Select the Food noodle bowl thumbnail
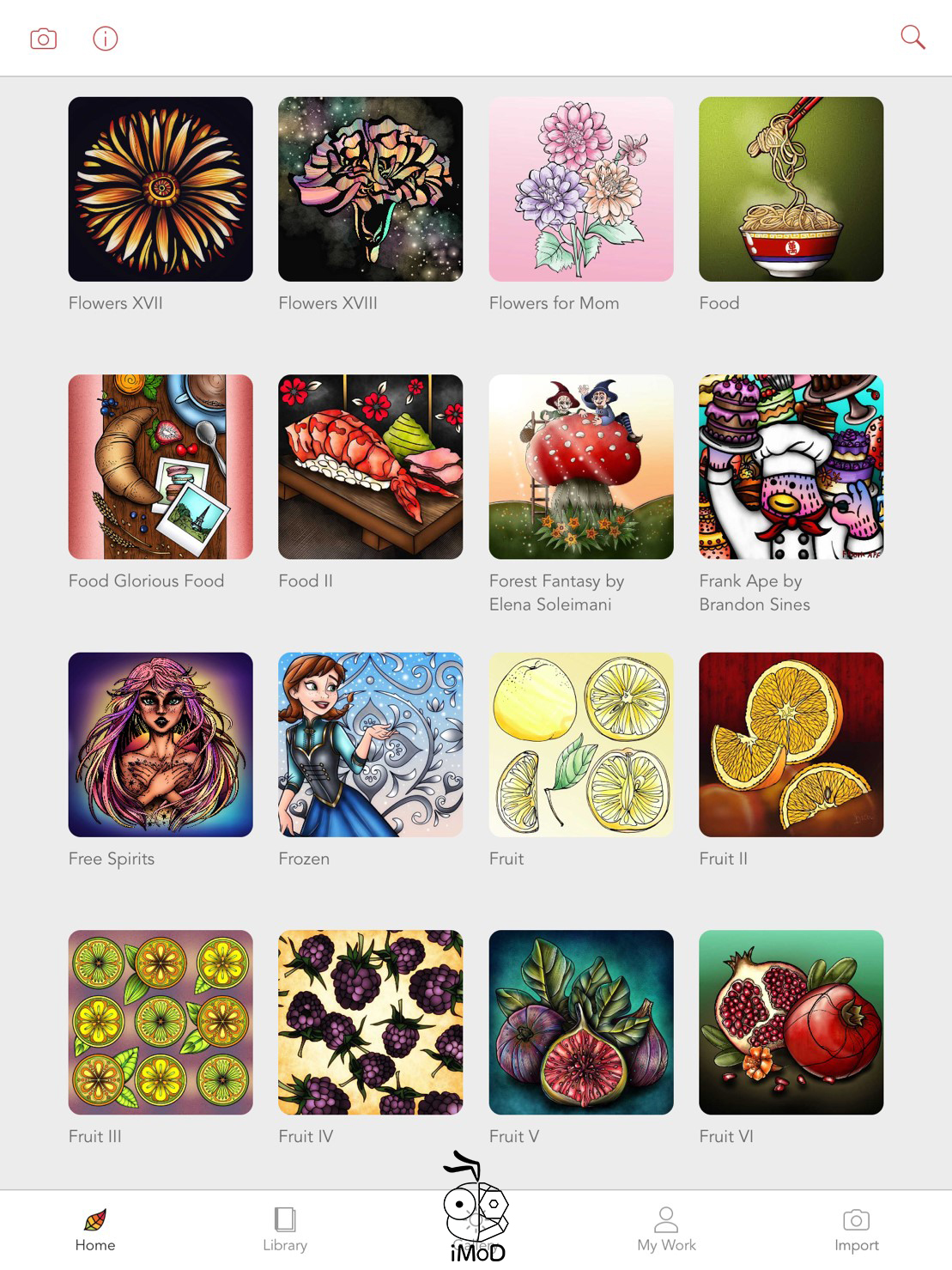 pyautogui.click(x=791, y=189)
